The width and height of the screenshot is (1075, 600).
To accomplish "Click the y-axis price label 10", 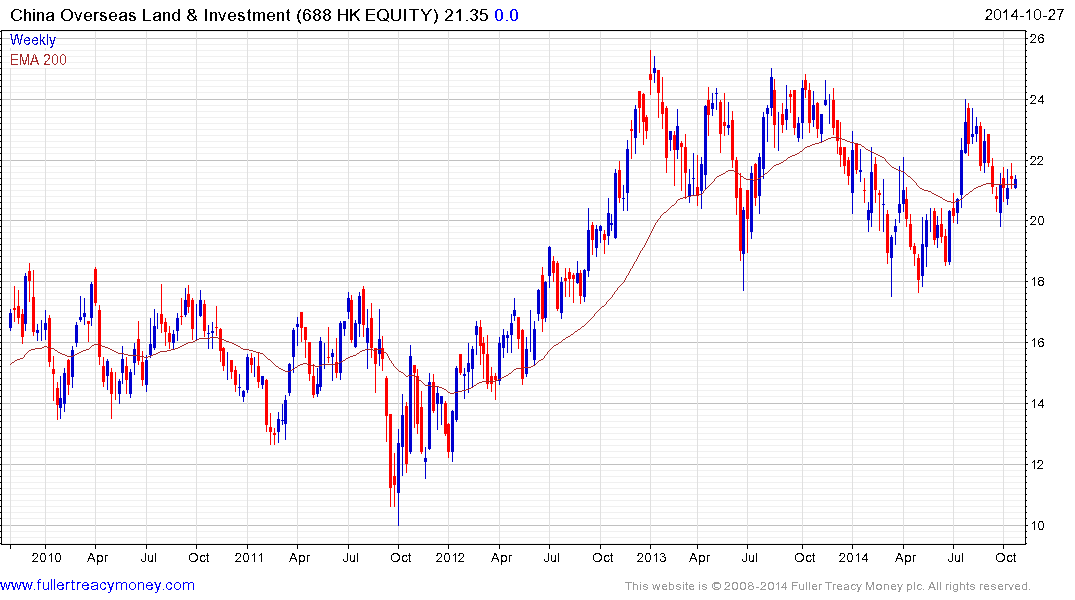I will tap(1037, 526).
